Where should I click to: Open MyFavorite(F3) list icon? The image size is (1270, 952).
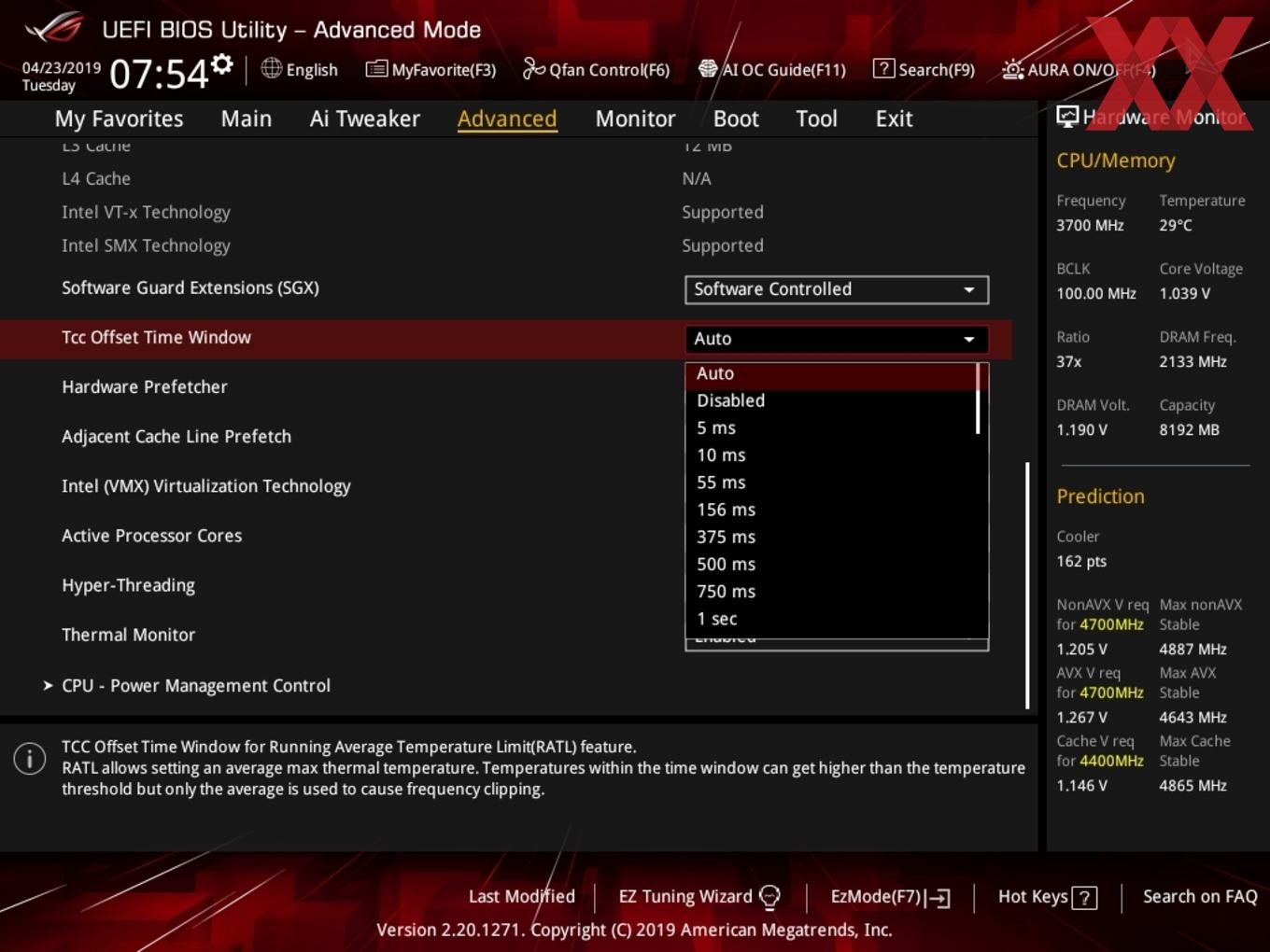376,68
